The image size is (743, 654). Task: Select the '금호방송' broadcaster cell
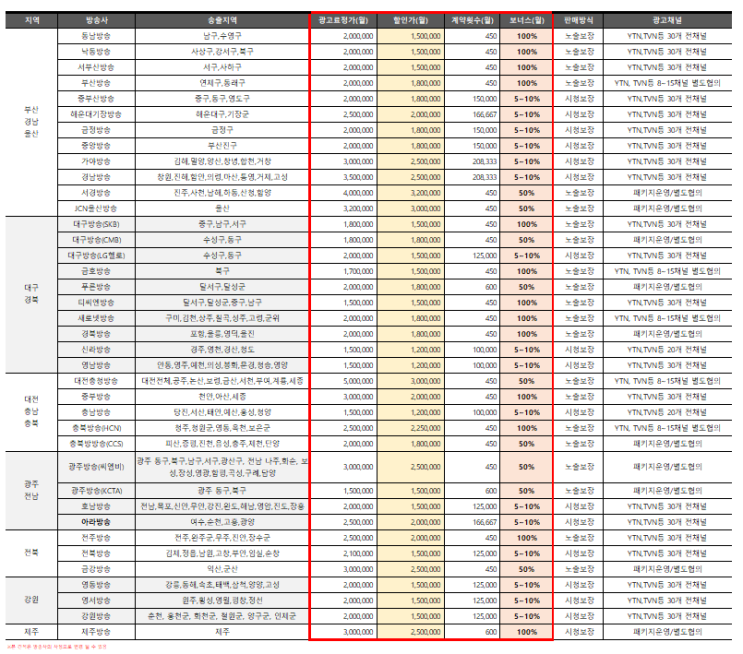pos(96,271)
